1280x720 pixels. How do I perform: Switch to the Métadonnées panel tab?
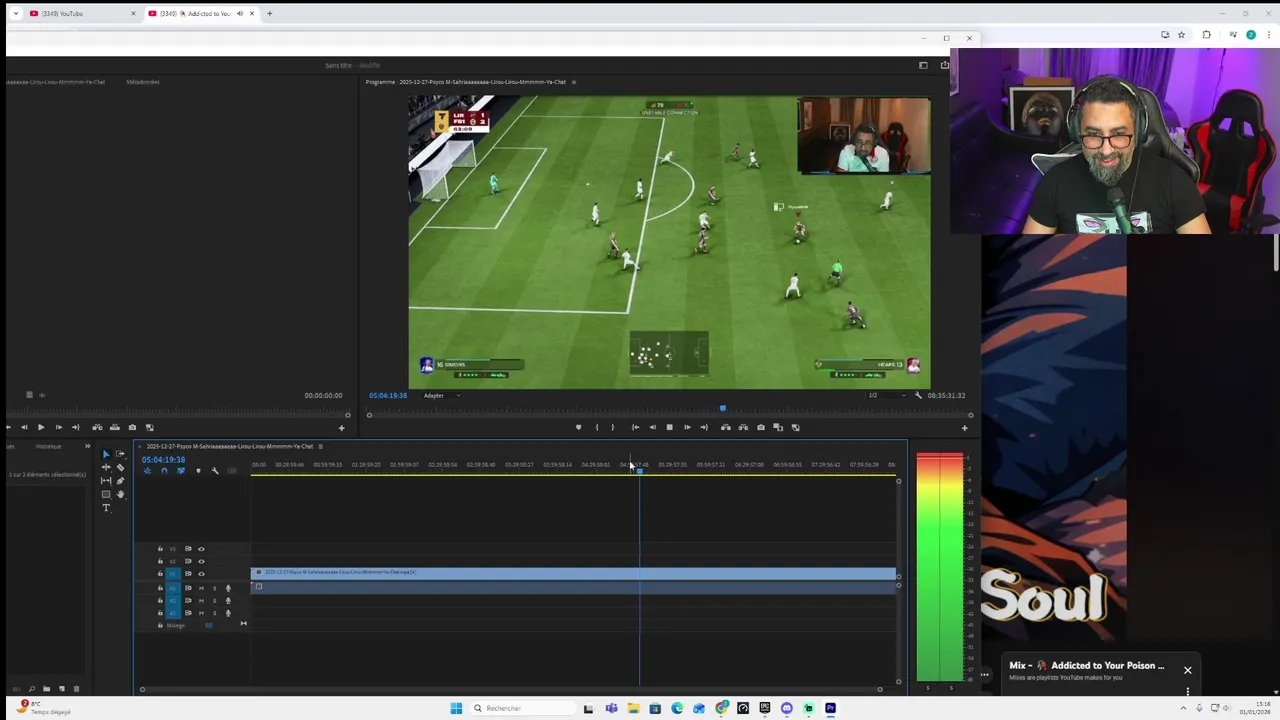click(x=143, y=82)
